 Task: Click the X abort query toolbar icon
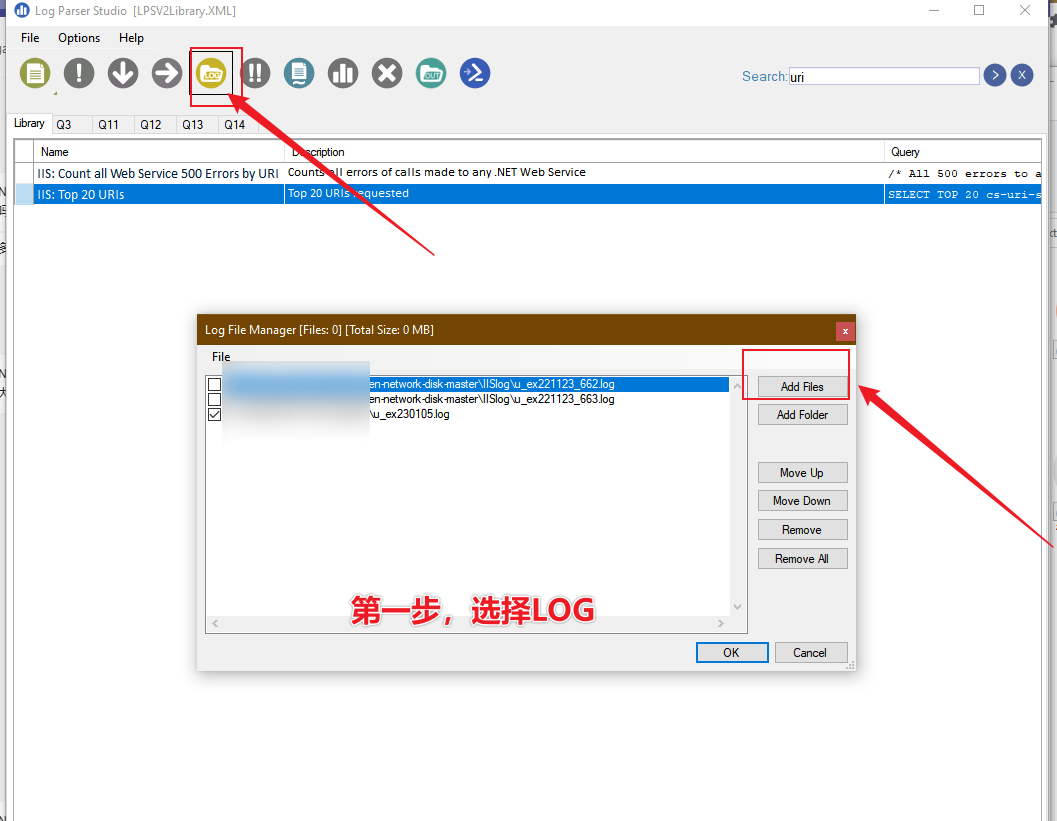click(387, 73)
